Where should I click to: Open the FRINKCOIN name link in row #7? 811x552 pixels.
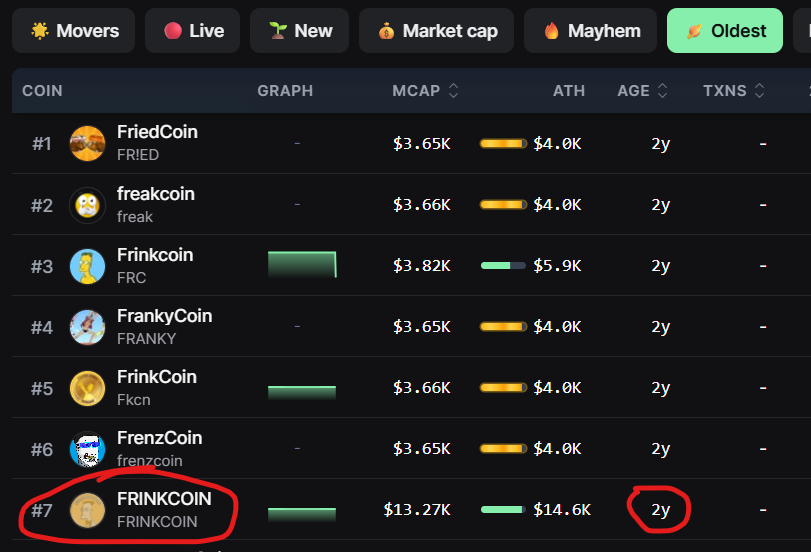pos(164,499)
